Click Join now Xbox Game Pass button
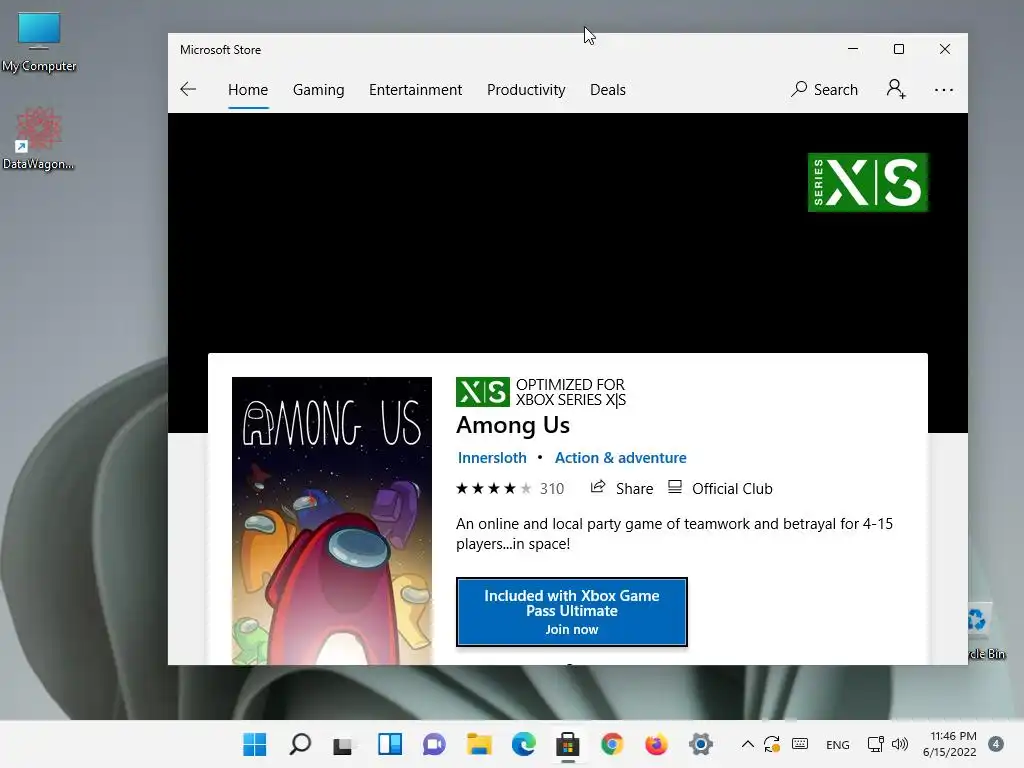Image resolution: width=1024 pixels, height=768 pixels. pos(571,612)
